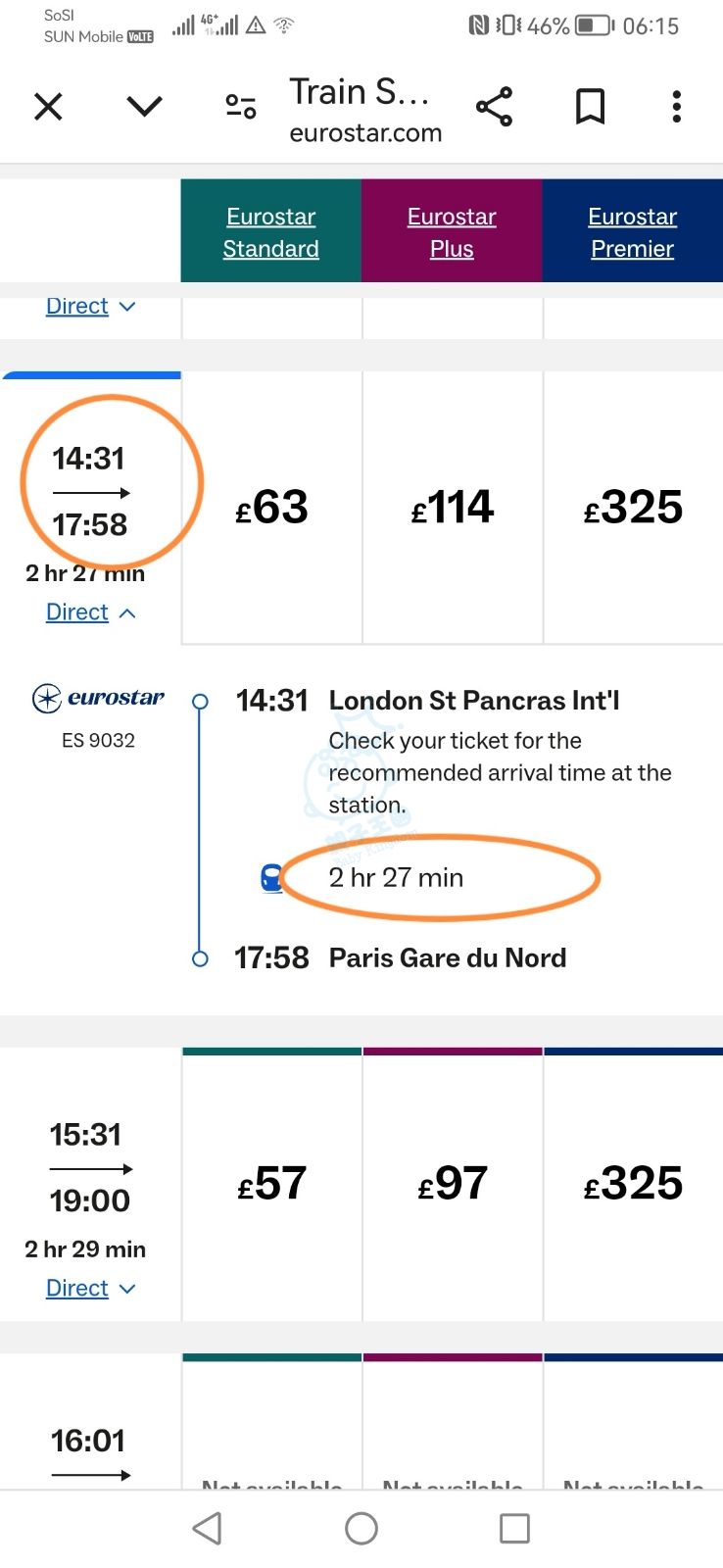Expand the 15:31 Direct journey details

coord(90,1289)
